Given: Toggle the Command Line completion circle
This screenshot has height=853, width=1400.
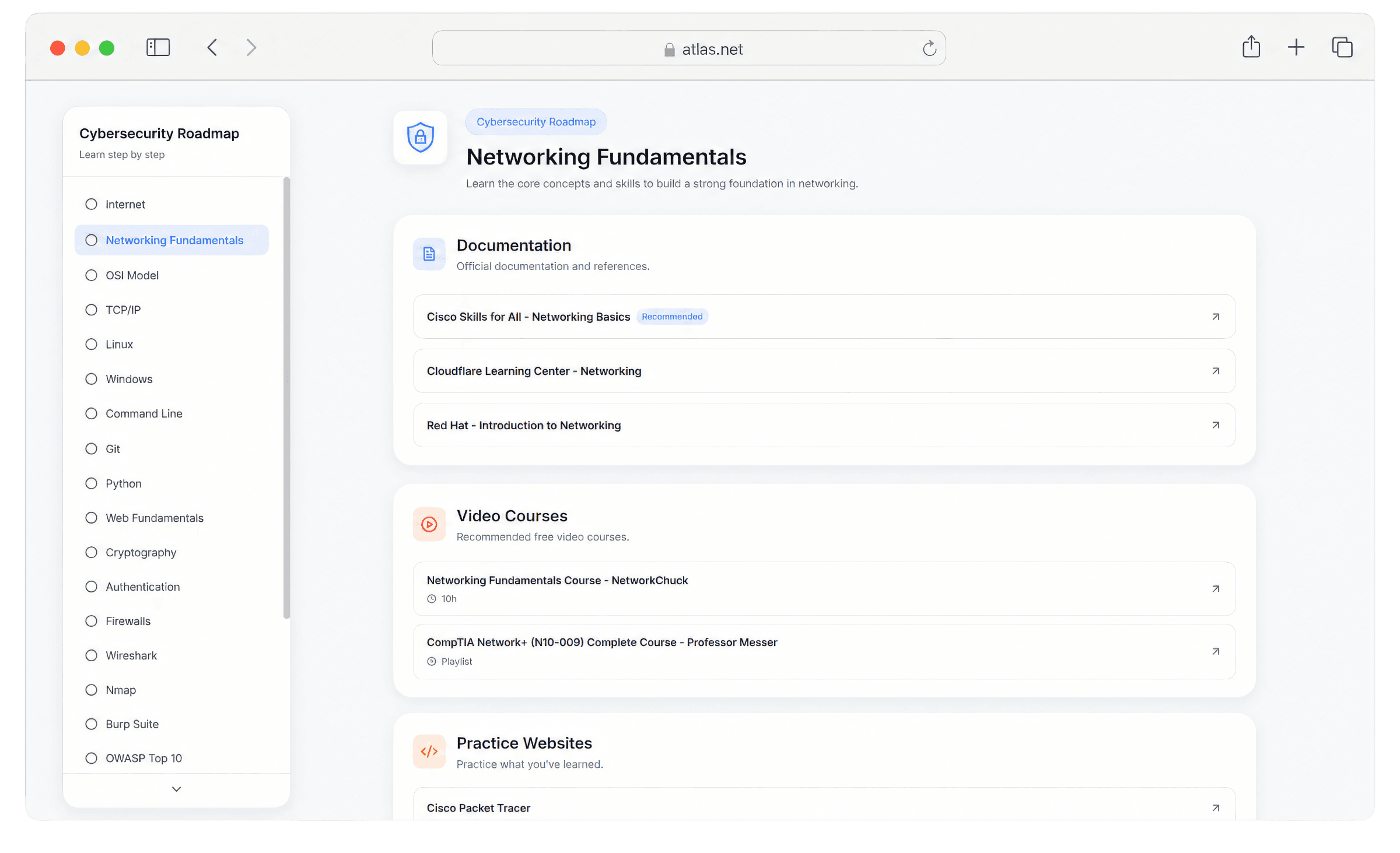Looking at the screenshot, I should pos(91,413).
